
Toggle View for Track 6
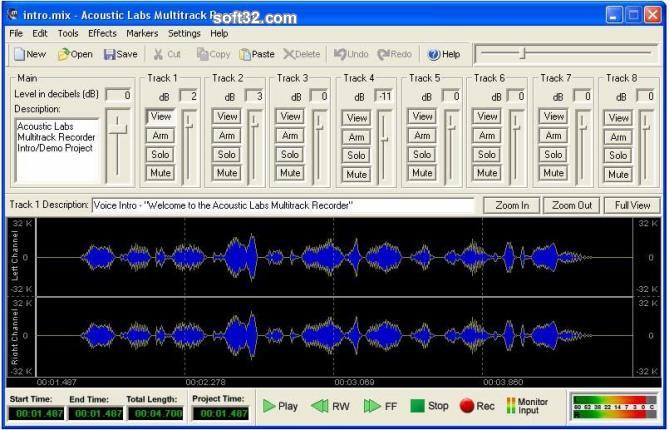point(487,116)
